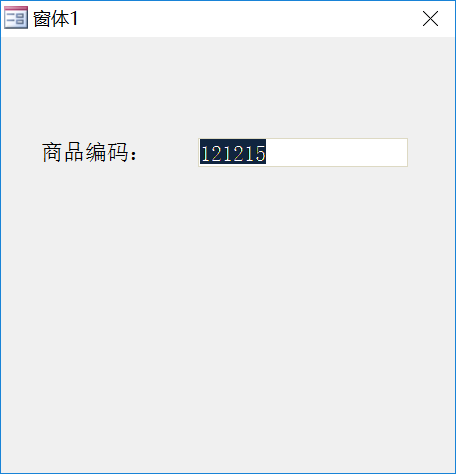The image size is (456, 474).
Task: Open the window system menu via the form icon
Action: click(x=16, y=18)
